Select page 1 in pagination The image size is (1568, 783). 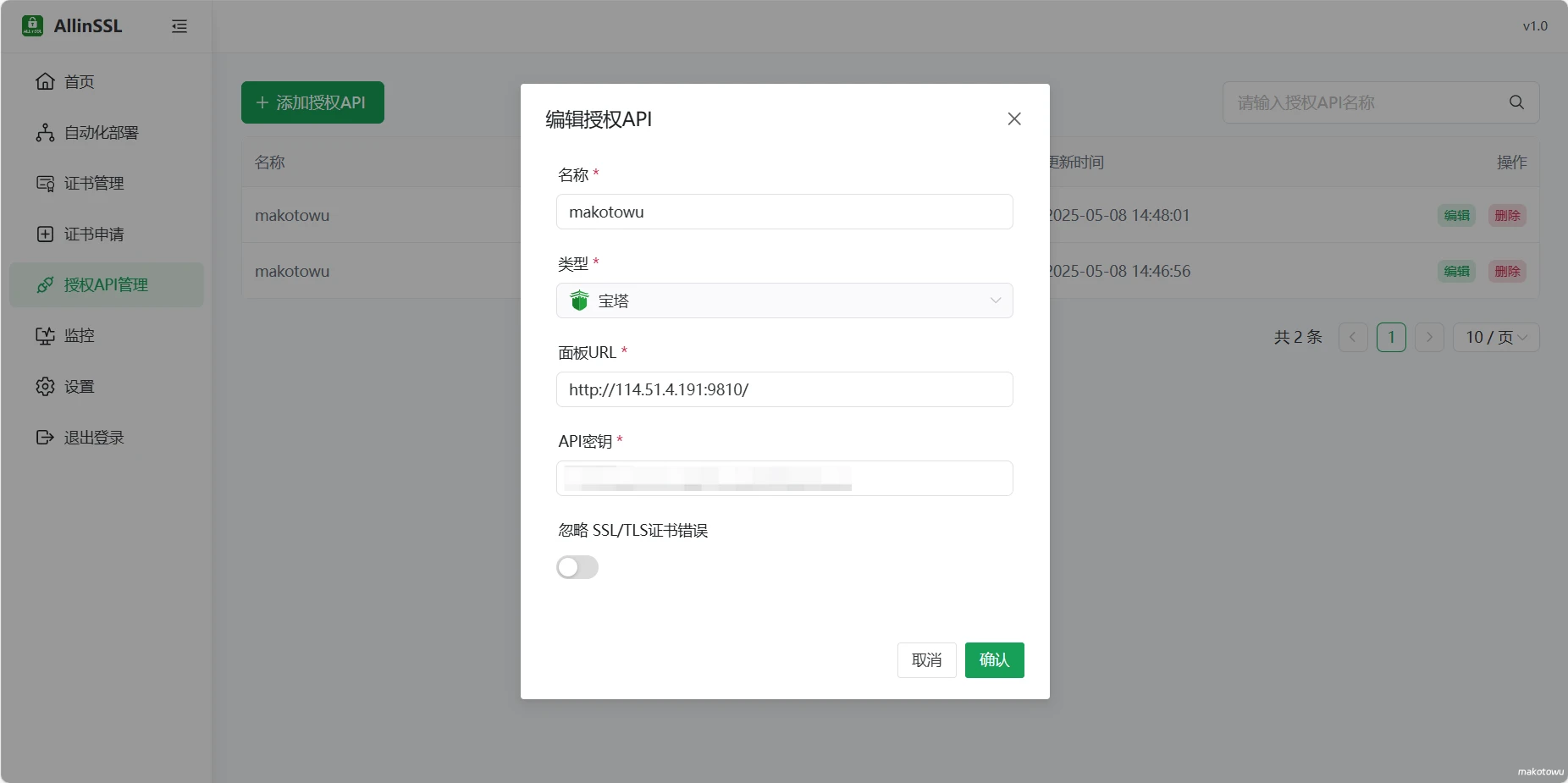pos(1391,337)
